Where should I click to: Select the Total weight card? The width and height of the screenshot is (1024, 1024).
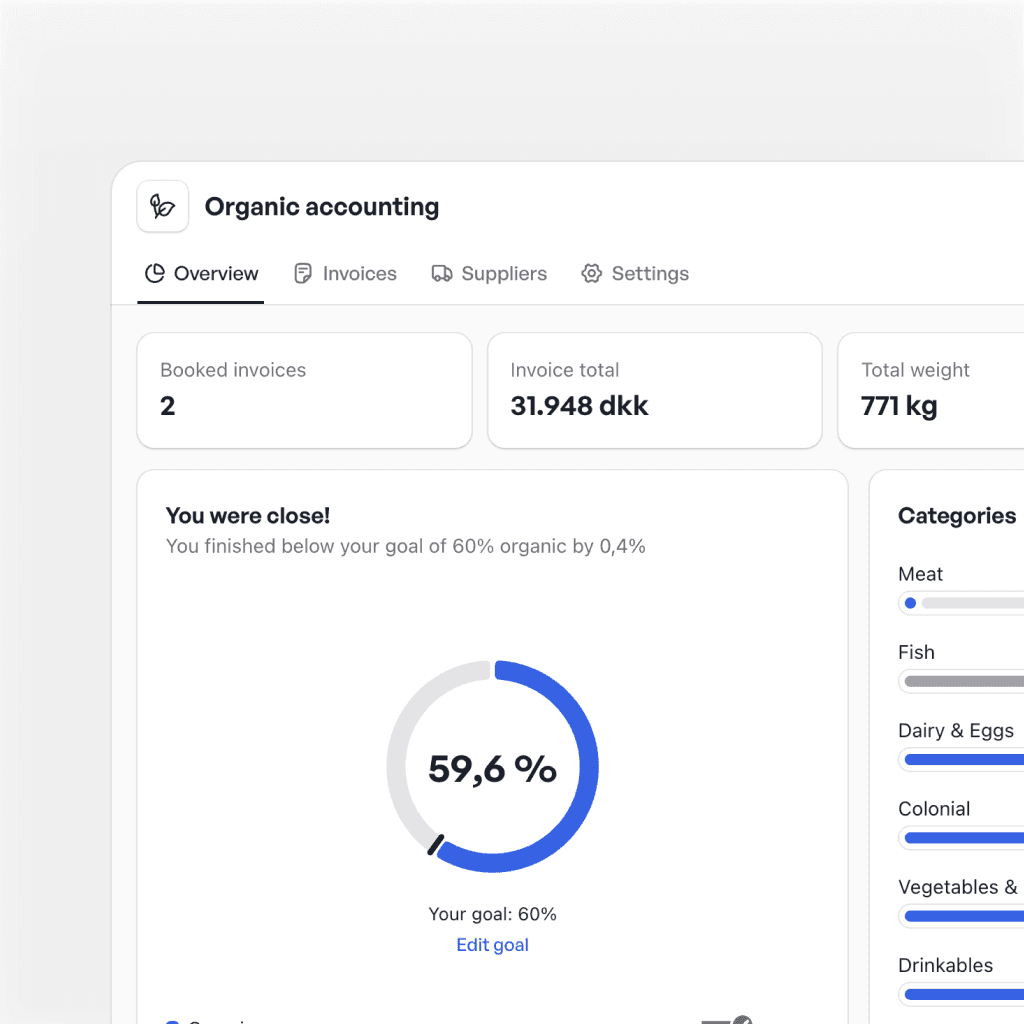[x=930, y=390]
